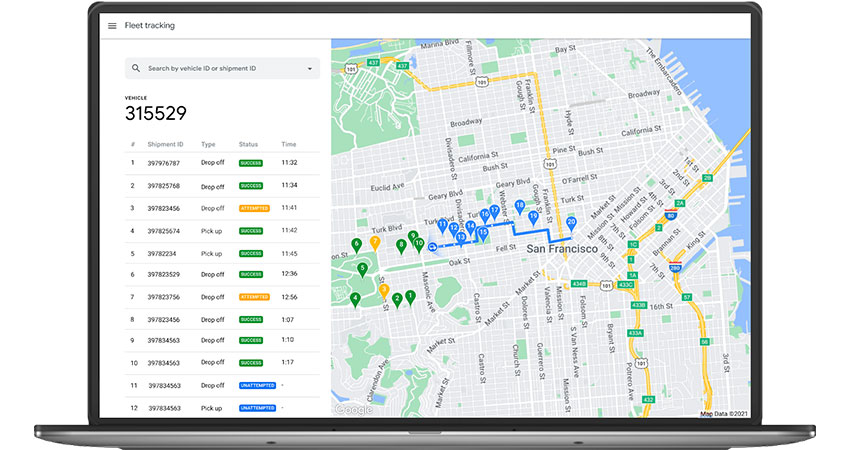Click UNATTEMPTED status in row 12
The height and width of the screenshot is (450, 850).
[x=257, y=408]
